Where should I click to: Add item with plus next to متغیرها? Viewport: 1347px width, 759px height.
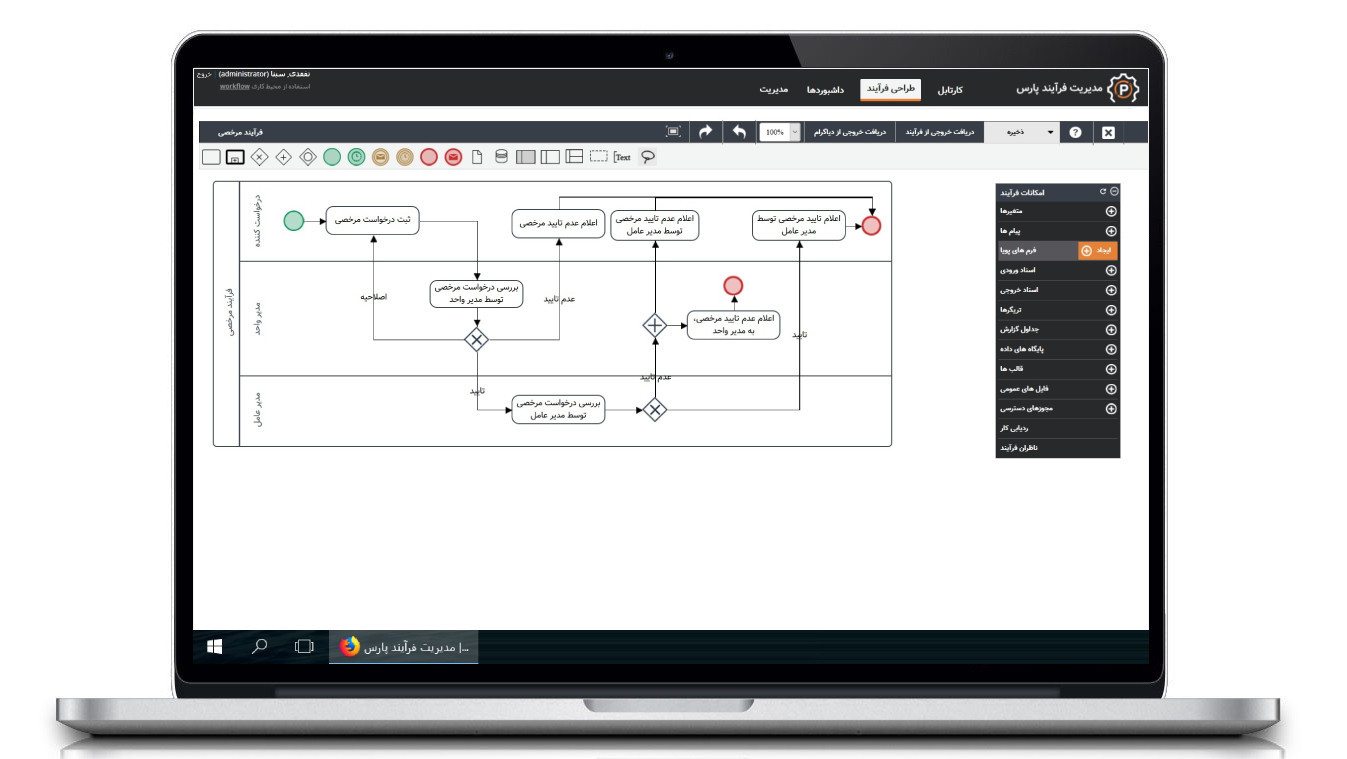click(1111, 211)
